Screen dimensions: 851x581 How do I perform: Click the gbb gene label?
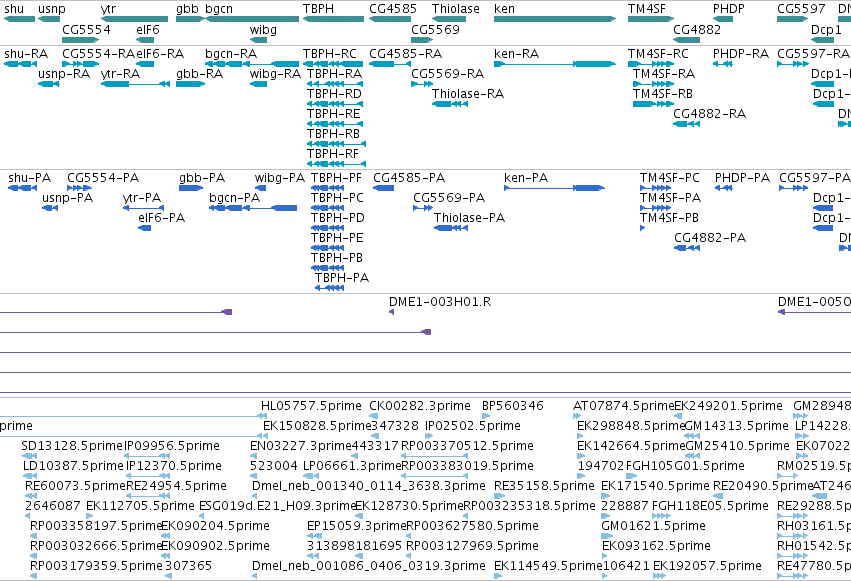click(x=187, y=9)
